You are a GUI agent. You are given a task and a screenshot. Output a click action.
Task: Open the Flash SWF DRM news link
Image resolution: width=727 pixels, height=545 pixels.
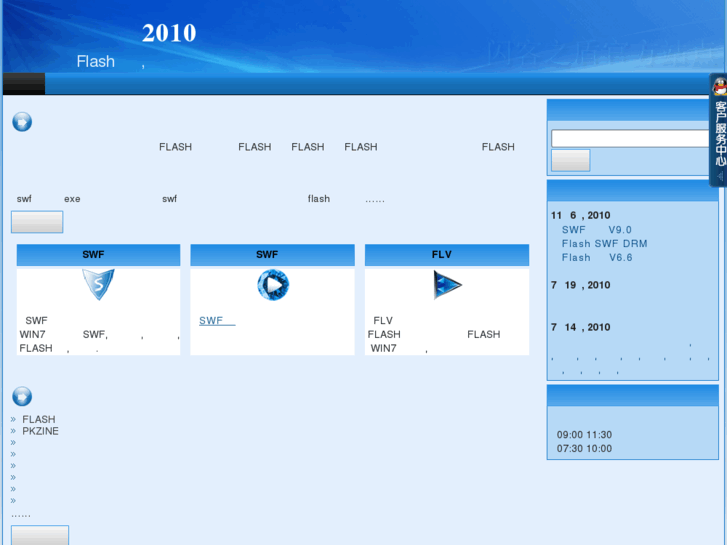tap(604, 244)
